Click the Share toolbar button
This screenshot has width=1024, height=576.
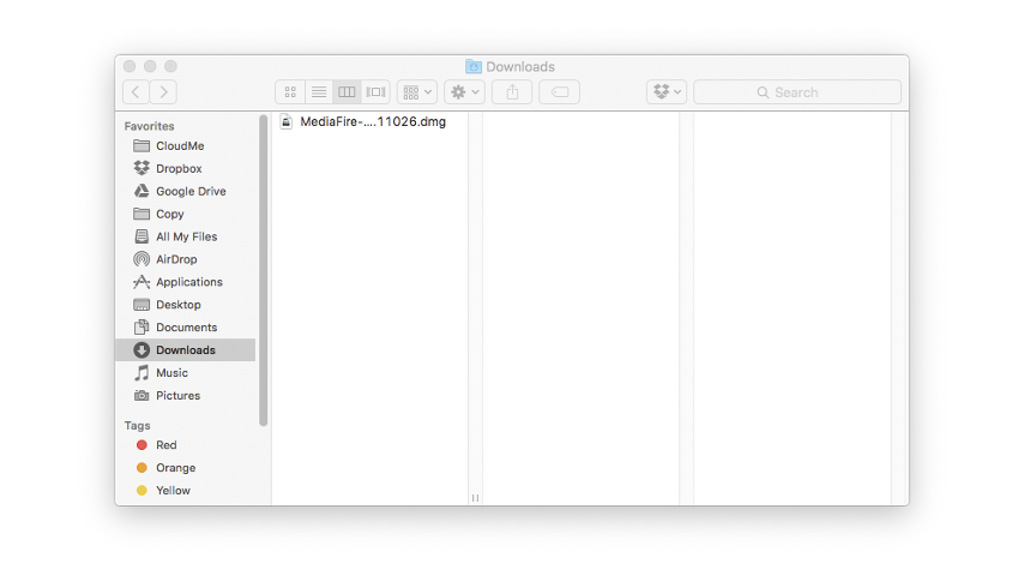click(512, 92)
